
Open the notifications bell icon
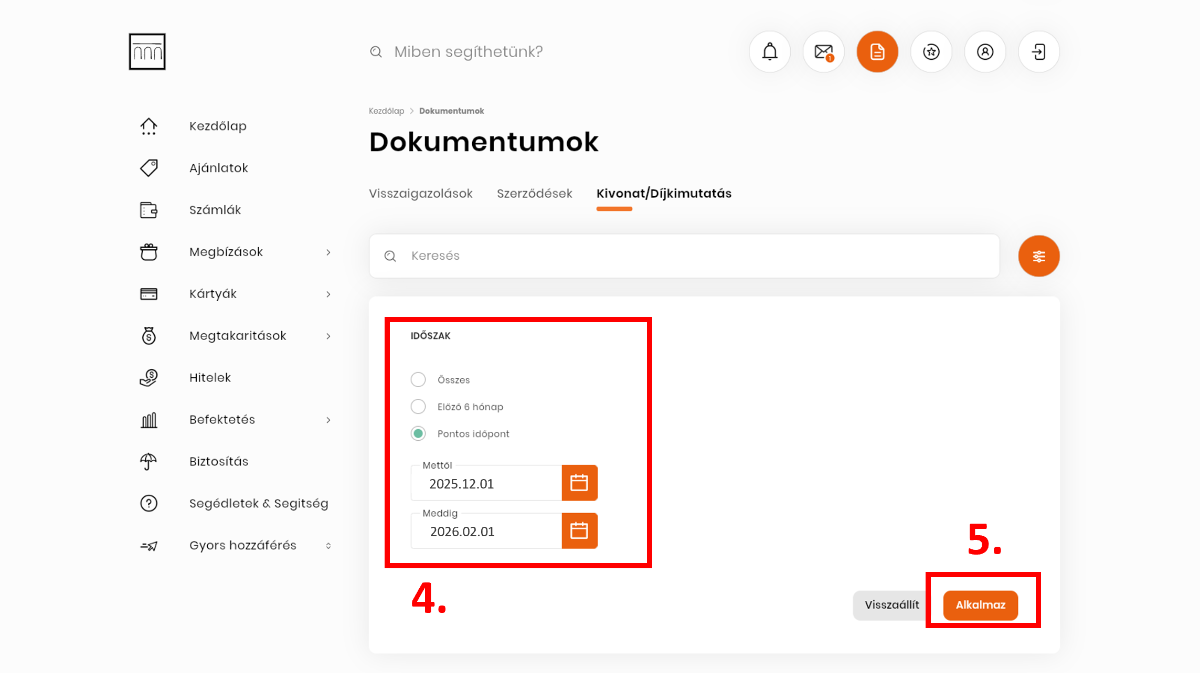(770, 52)
